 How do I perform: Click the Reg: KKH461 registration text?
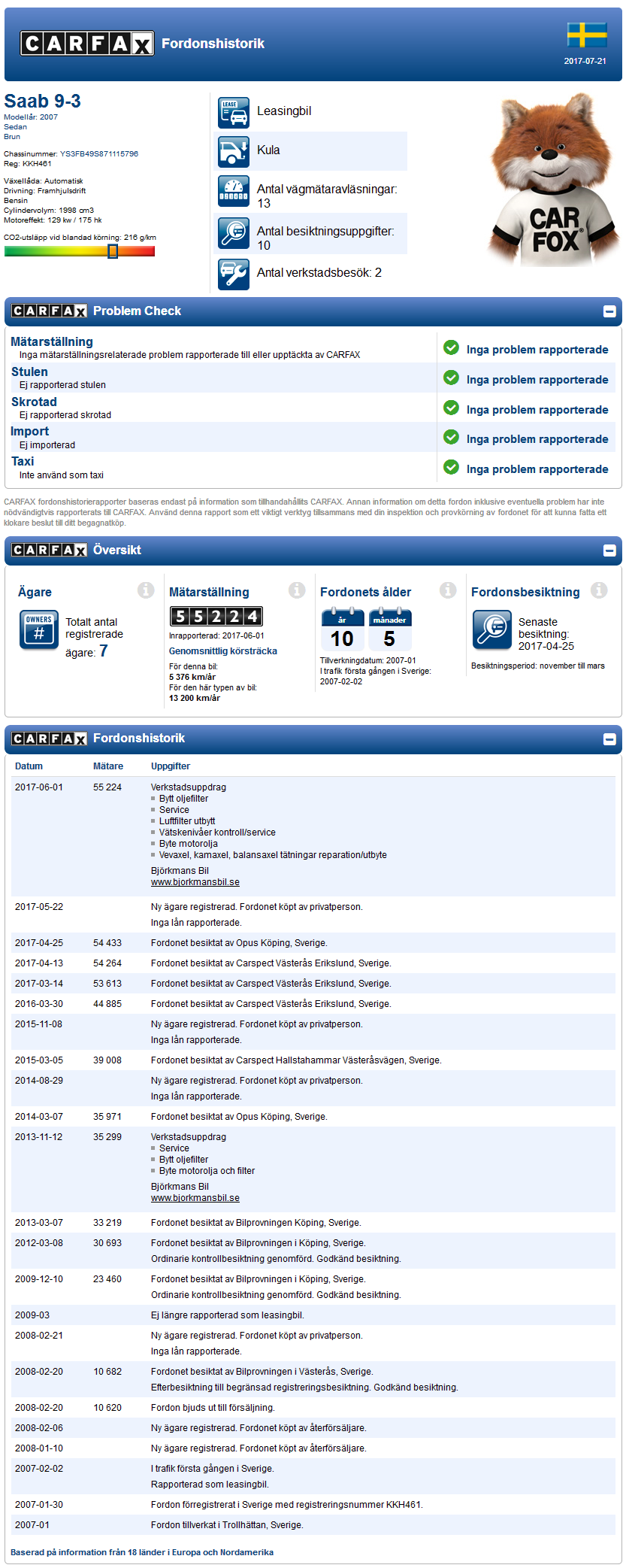[x=28, y=163]
